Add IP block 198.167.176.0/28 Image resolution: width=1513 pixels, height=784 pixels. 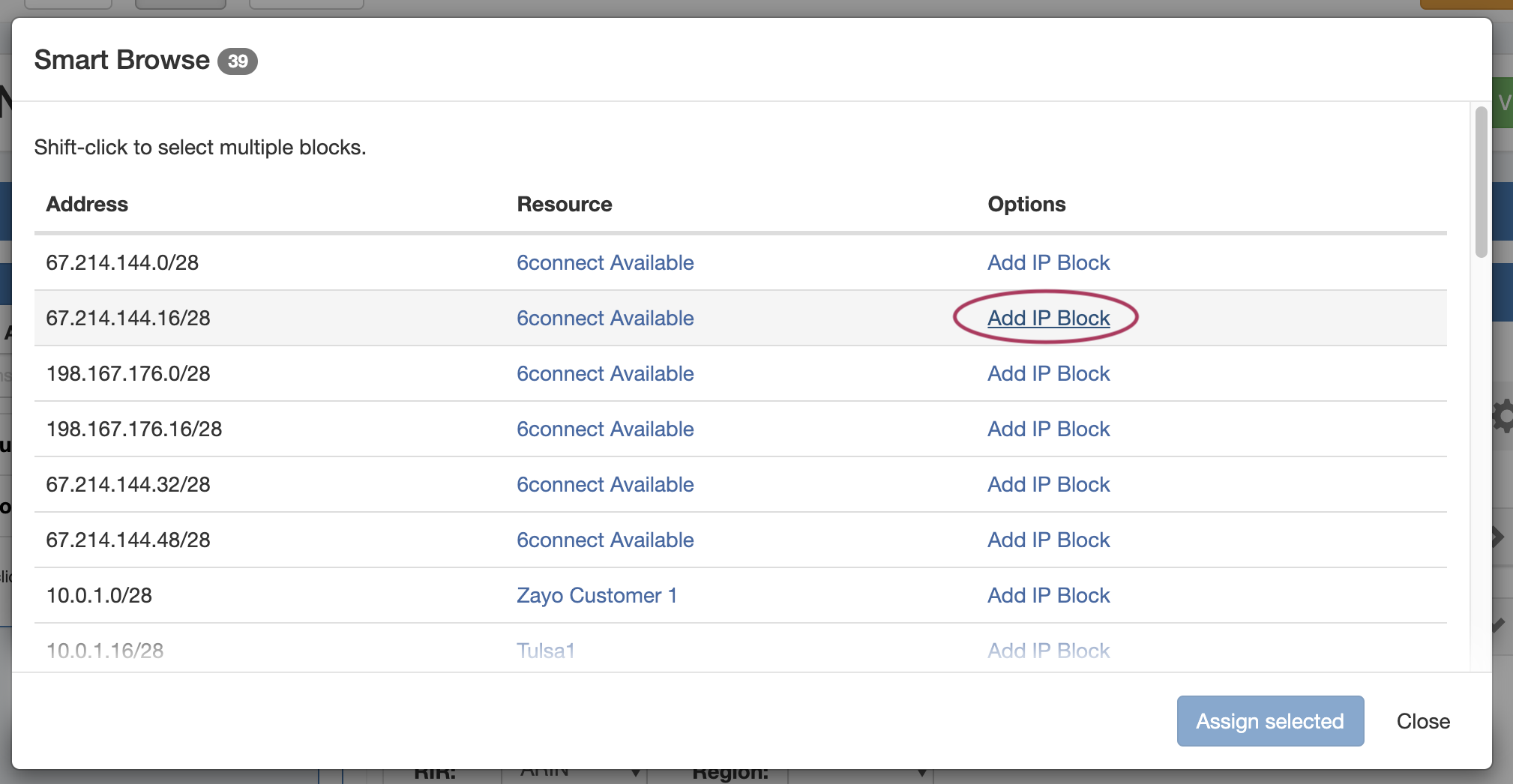(1048, 374)
